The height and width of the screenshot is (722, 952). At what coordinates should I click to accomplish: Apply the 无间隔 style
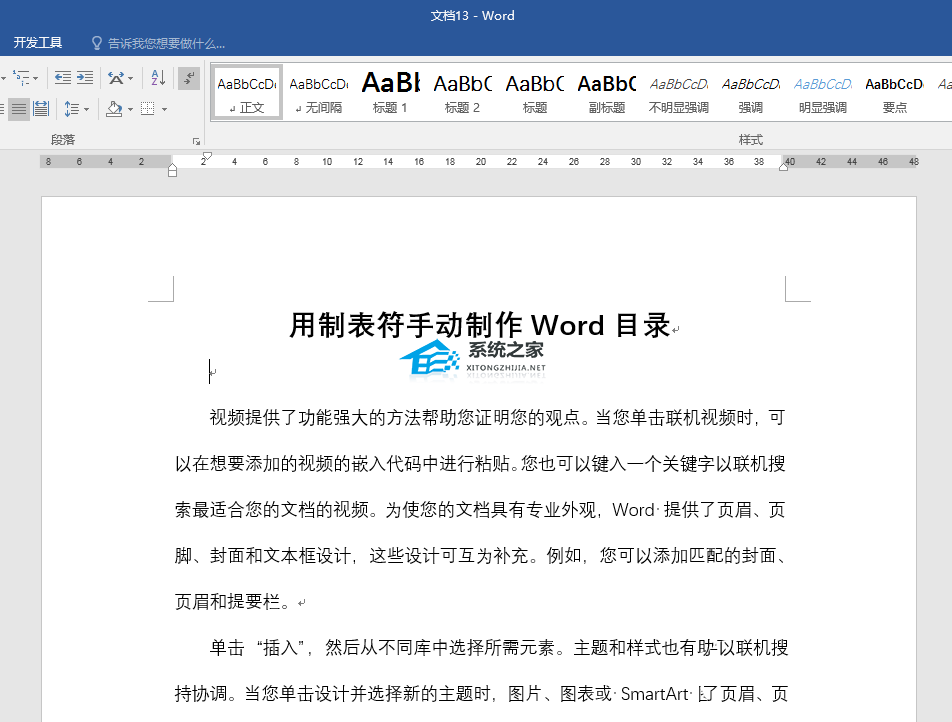pyautogui.click(x=318, y=92)
